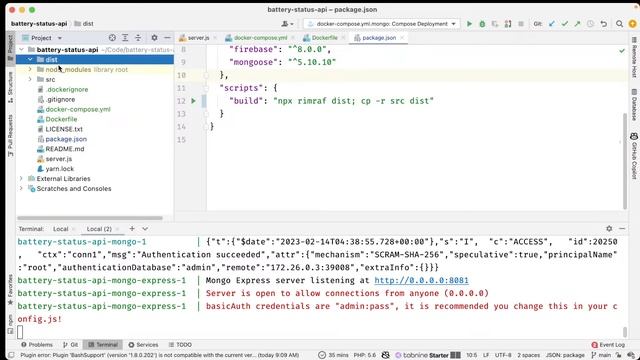Open the Structure tool window

pyautogui.click(x=10, y=87)
